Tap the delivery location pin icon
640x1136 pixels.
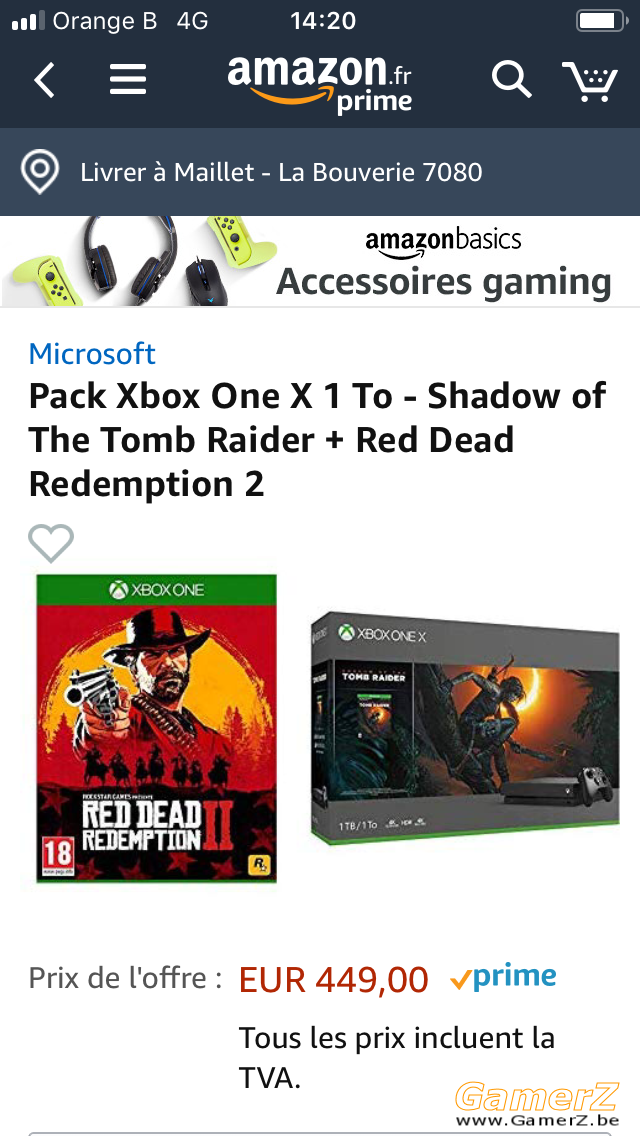pyautogui.click(x=40, y=172)
